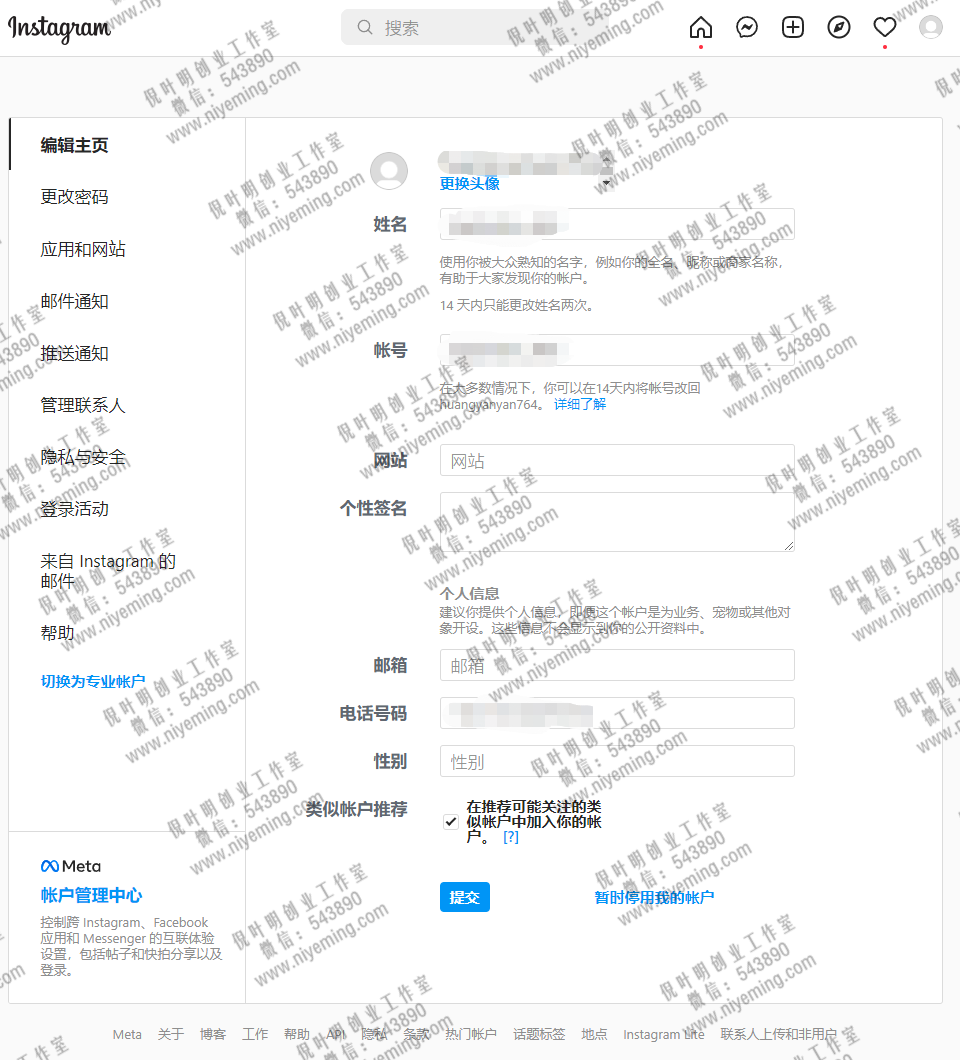Open 管理联系人 settings
This screenshot has width=960, height=1060.
pyautogui.click(x=82, y=405)
